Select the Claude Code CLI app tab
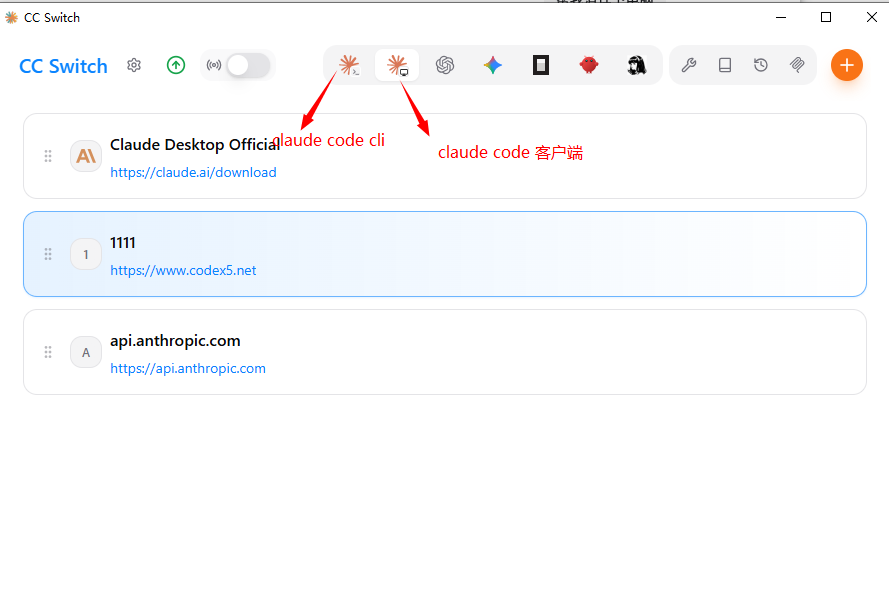The width and height of the screenshot is (889, 596). click(x=349, y=65)
